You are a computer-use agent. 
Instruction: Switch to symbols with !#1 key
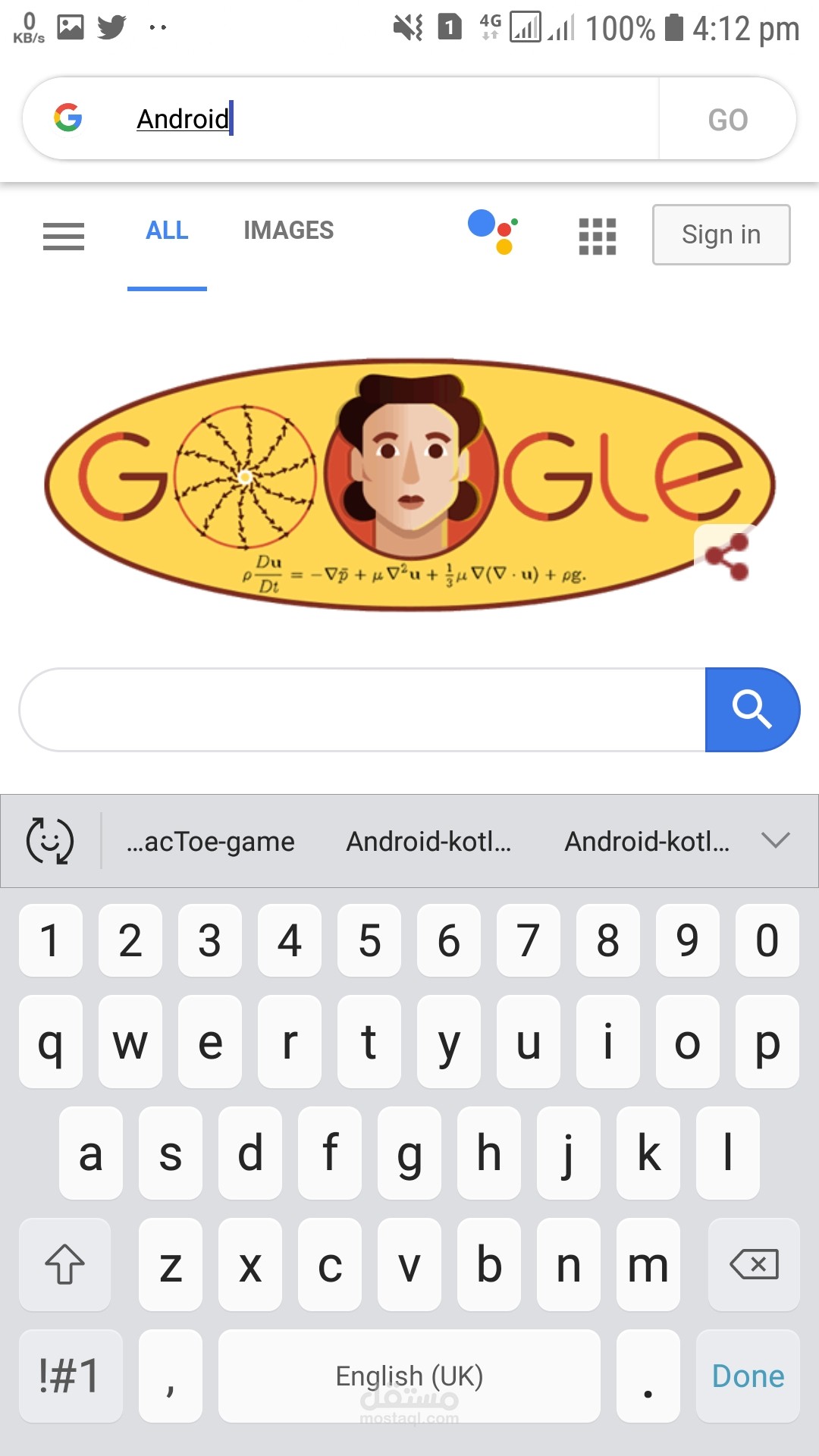coord(71,1376)
